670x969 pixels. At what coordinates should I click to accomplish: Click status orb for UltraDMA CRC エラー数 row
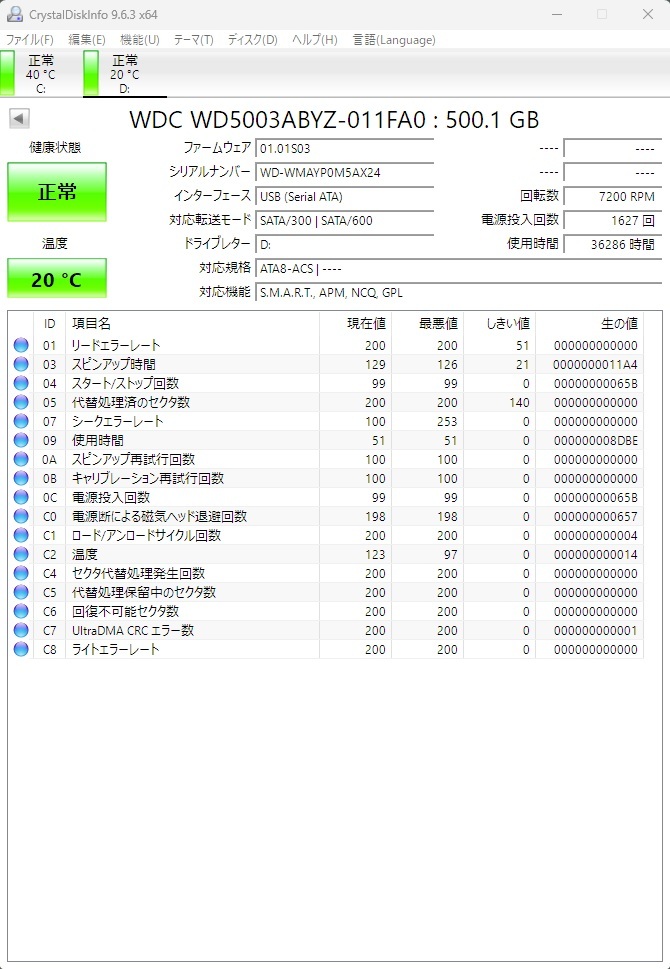coord(21,630)
